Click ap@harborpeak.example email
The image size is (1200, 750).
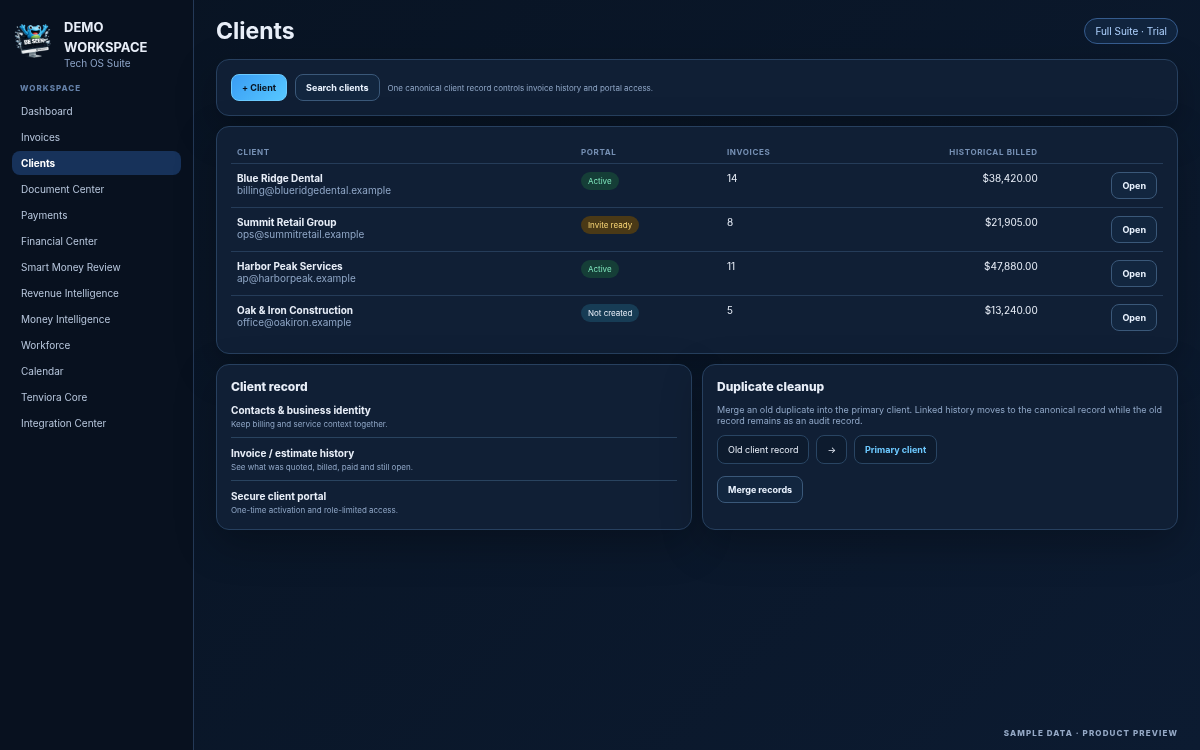[x=296, y=278]
